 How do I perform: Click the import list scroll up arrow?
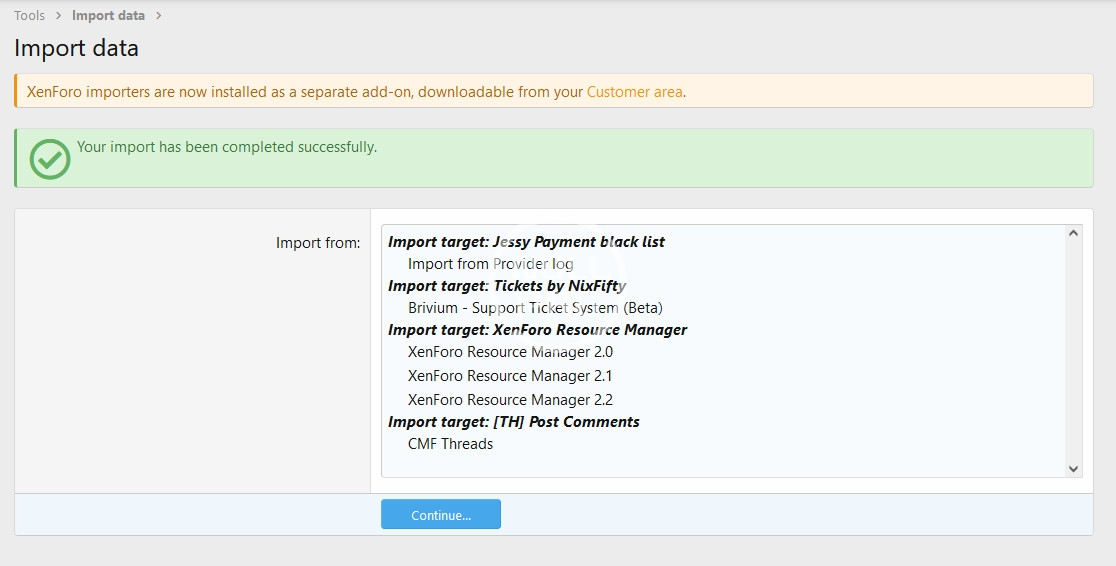tap(1074, 233)
